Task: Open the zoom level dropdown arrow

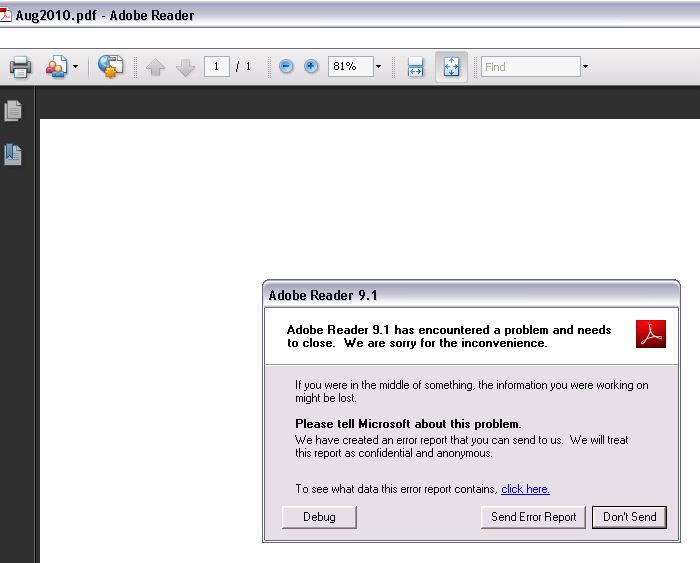Action: [x=379, y=67]
